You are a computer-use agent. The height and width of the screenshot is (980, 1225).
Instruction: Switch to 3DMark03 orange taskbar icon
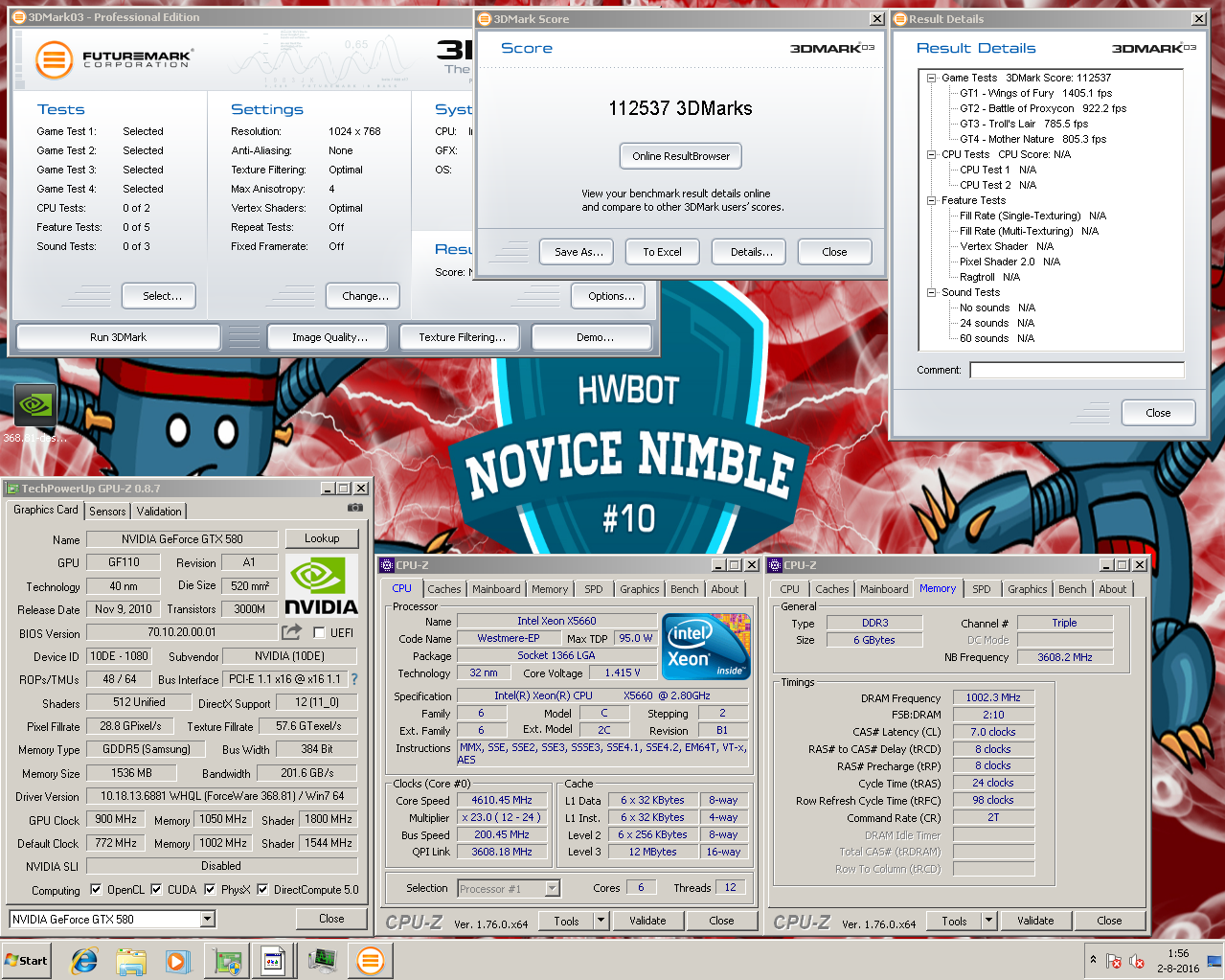tap(370, 961)
